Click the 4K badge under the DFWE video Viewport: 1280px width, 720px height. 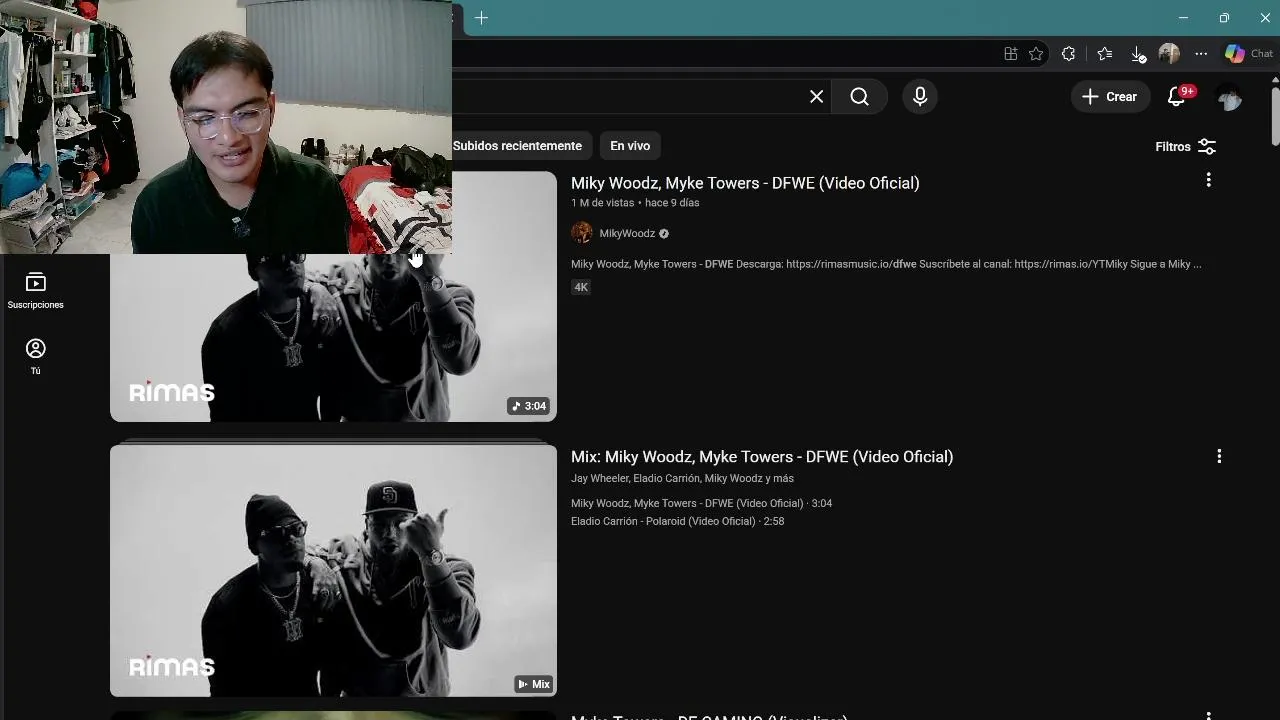point(581,287)
